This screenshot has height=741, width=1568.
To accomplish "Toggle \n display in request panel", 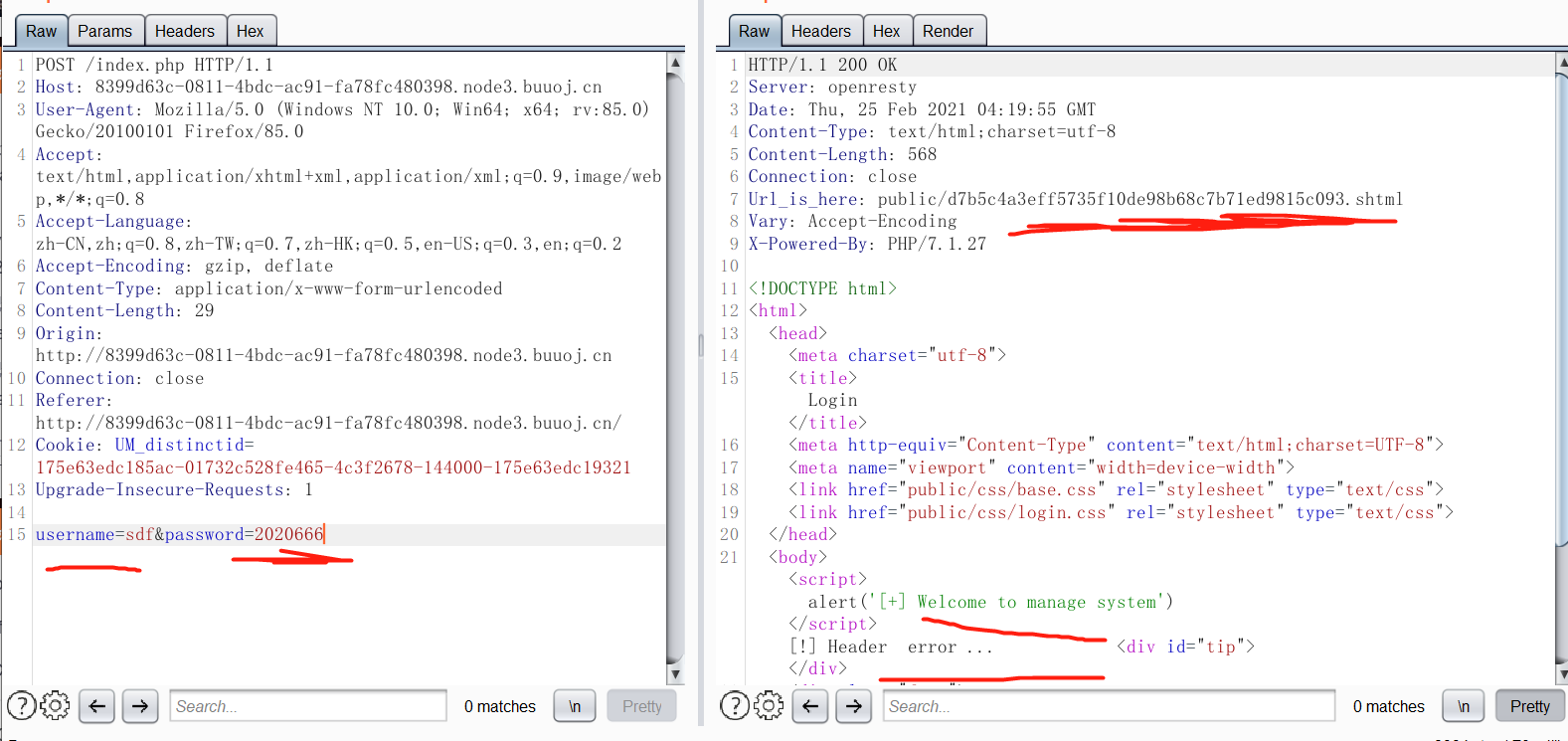I will [575, 706].
